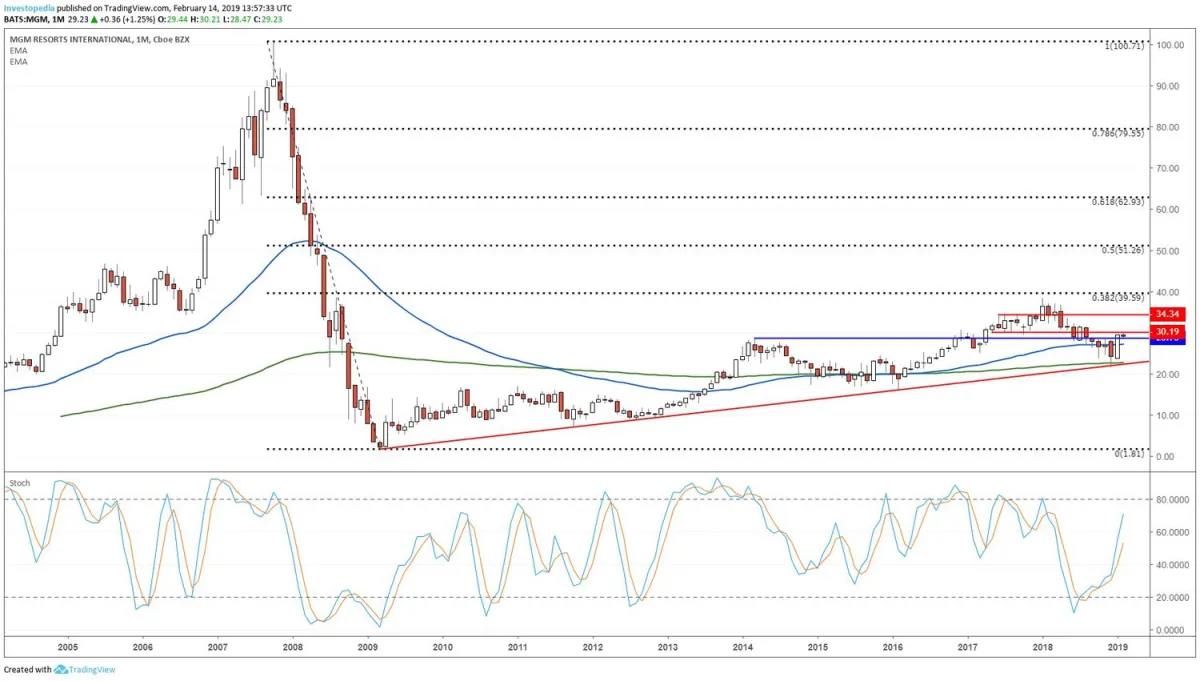Select the 0.786 Fibonacci level label
The width and height of the screenshot is (1200, 681).
click(1118, 133)
